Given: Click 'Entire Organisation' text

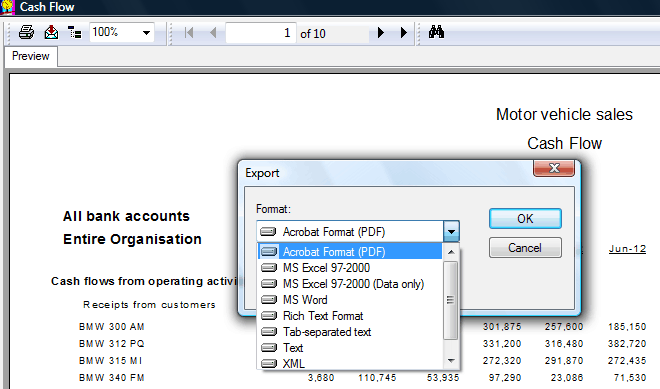Looking at the screenshot, I should click(132, 239).
